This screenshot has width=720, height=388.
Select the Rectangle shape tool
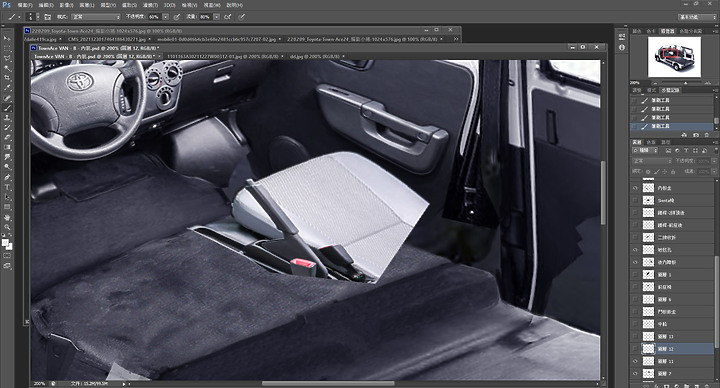[7, 207]
